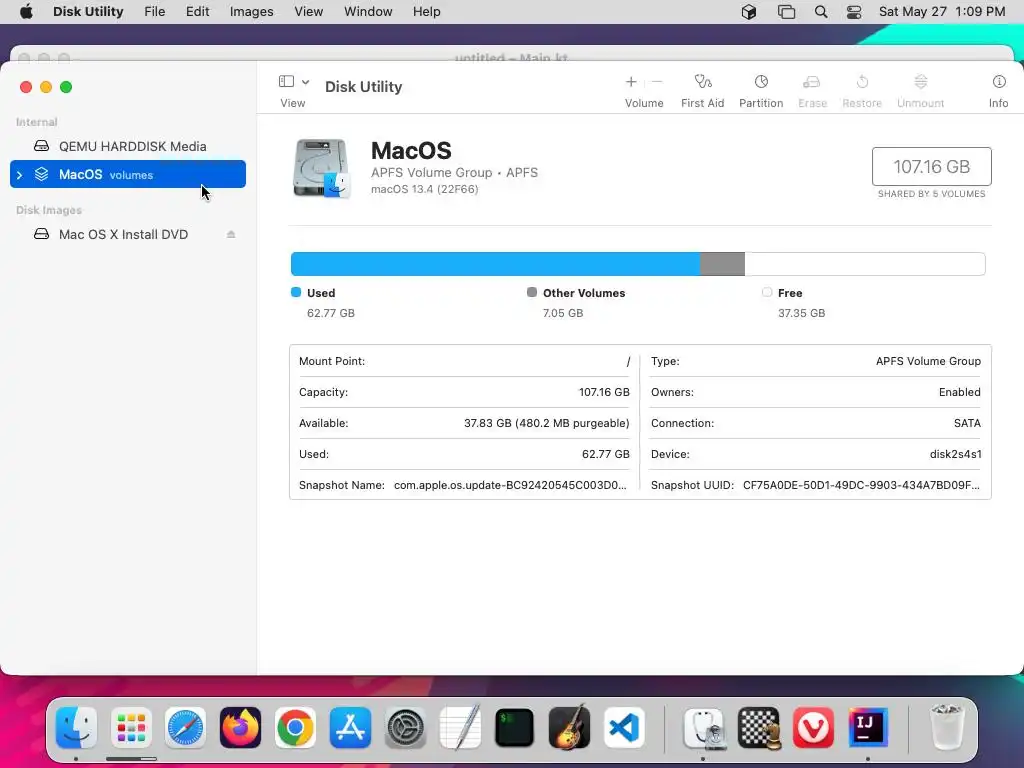Click the white Free legend swatch

767,292
